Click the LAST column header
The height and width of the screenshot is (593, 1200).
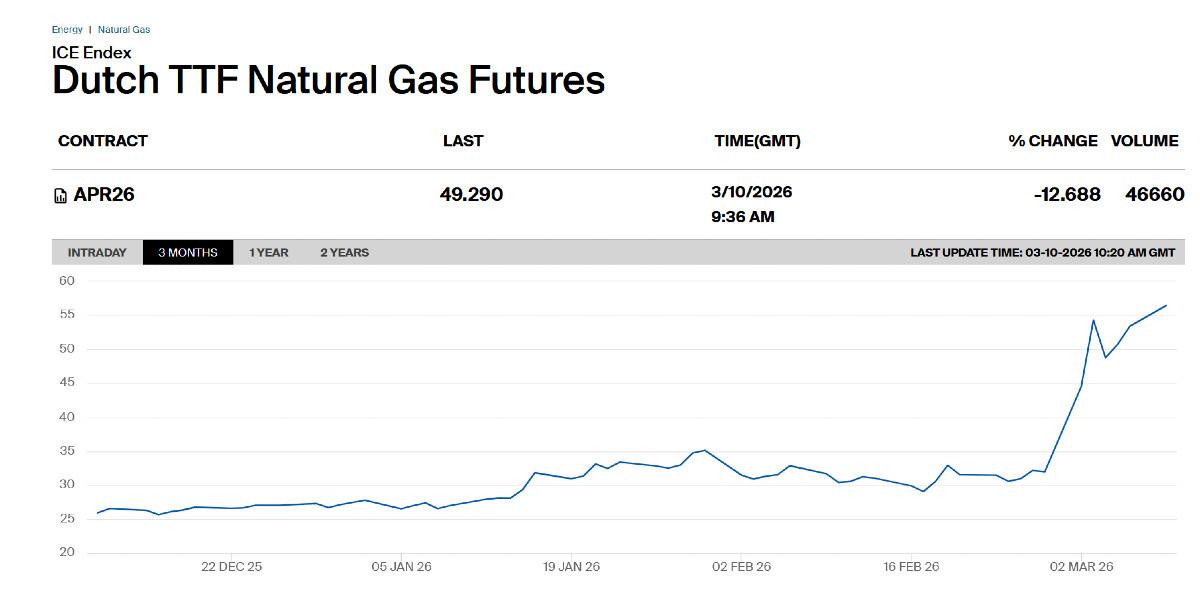[x=463, y=141]
